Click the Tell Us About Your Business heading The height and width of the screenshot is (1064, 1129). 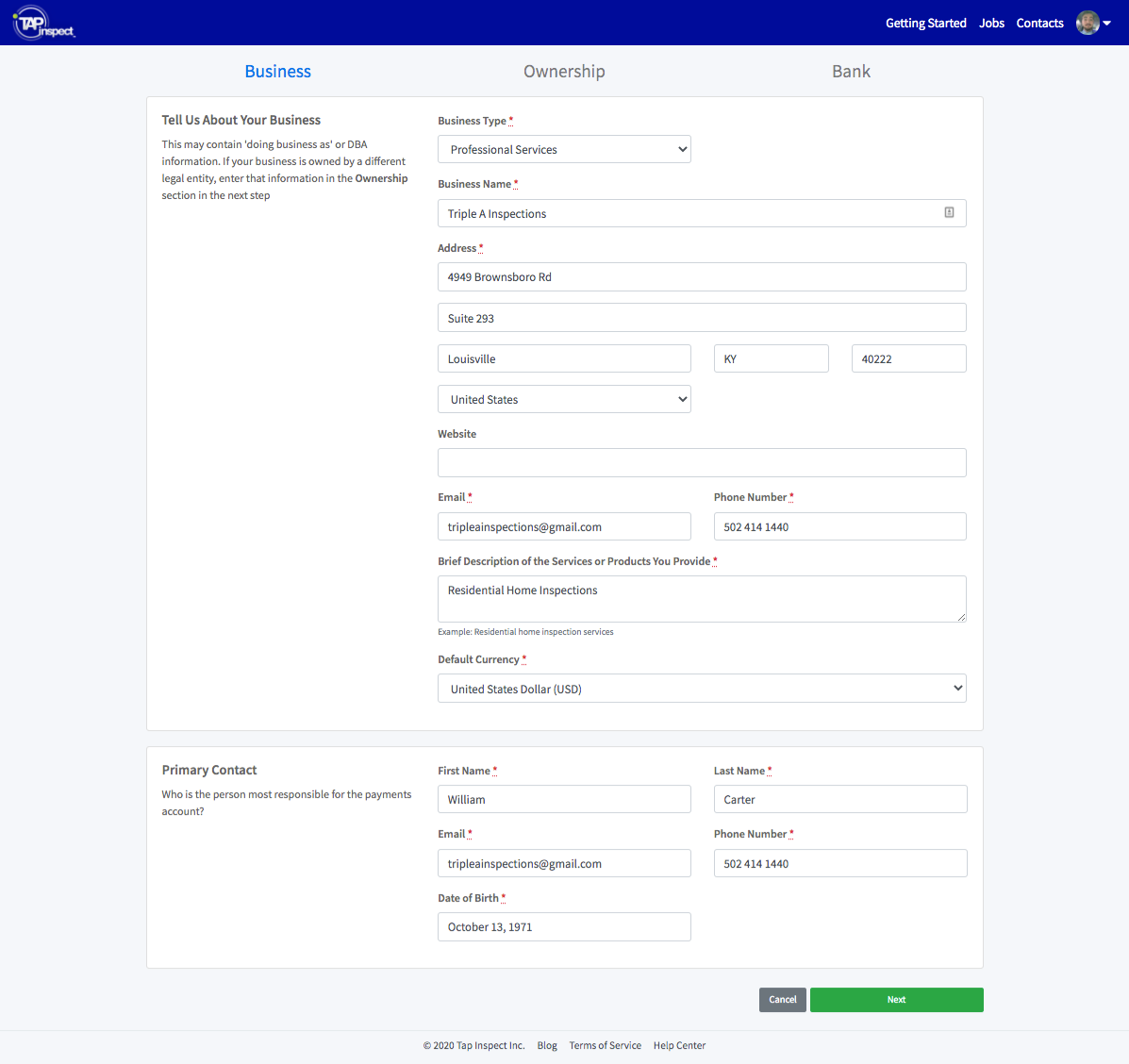coord(241,120)
